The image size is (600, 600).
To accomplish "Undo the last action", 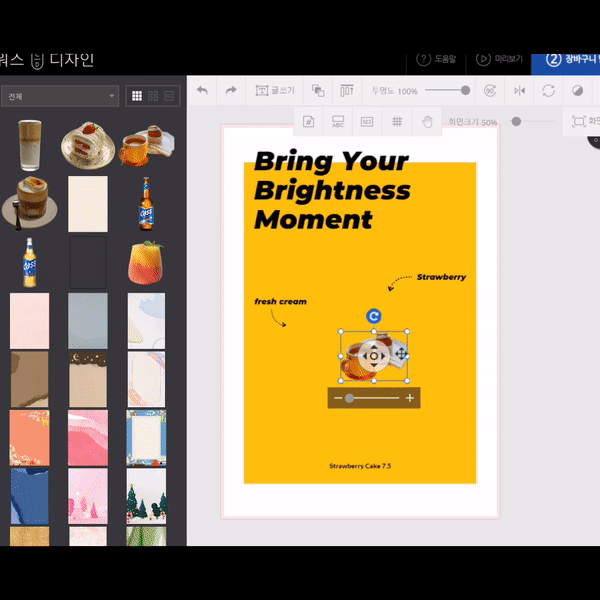I will tap(202, 91).
